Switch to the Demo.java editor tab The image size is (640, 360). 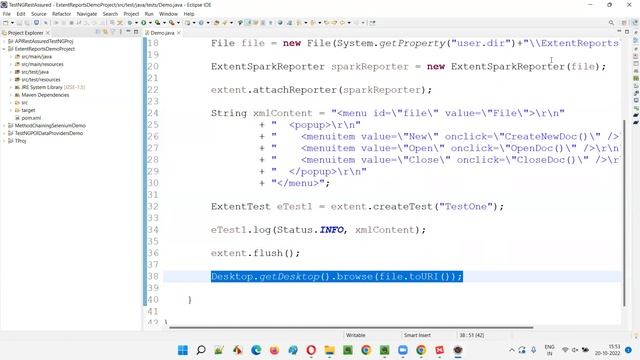click(x=162, y=33)
